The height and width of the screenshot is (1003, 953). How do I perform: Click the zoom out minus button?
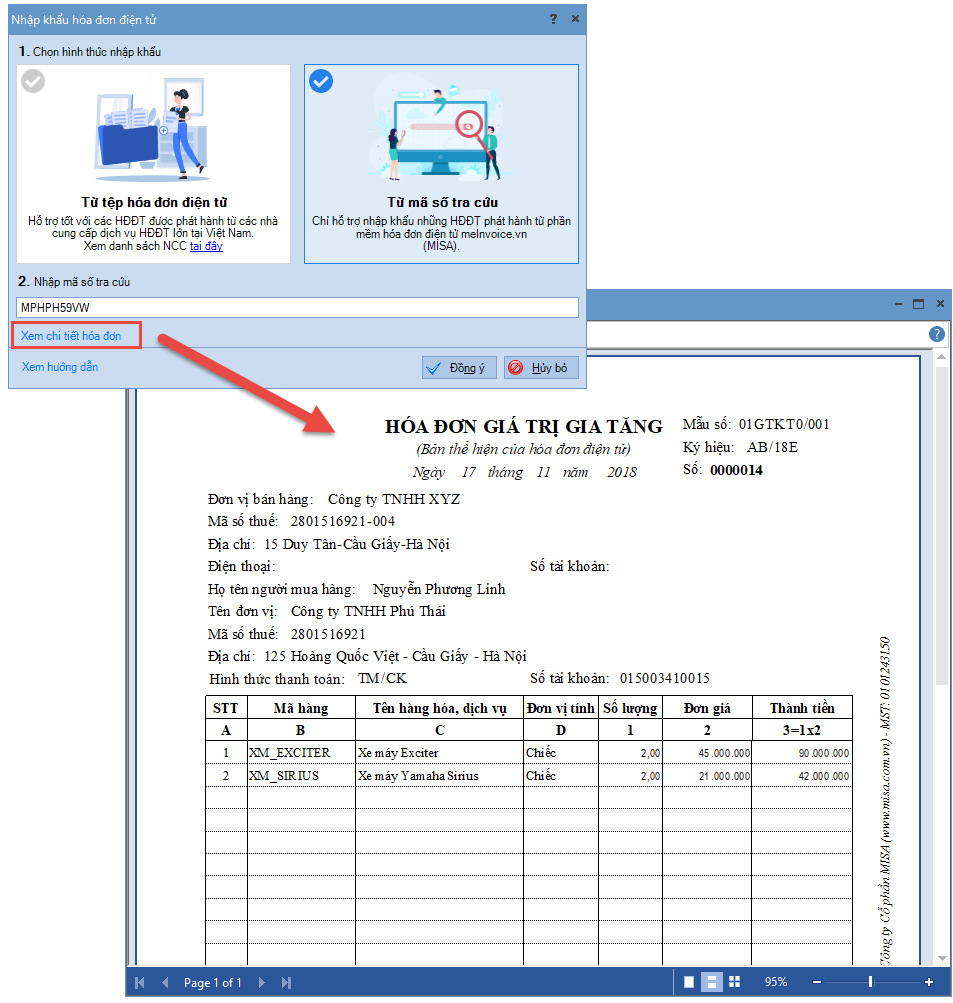[x=817, y=982]
